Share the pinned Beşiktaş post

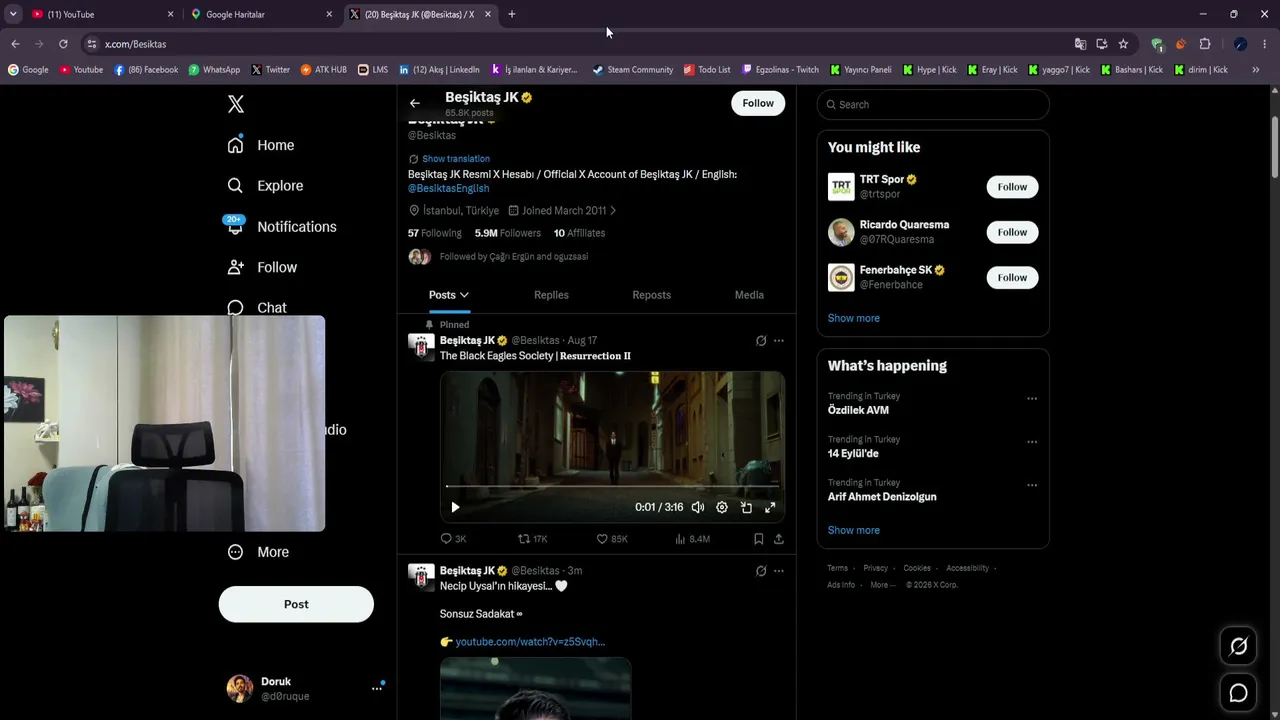click(x=779, y=539)
